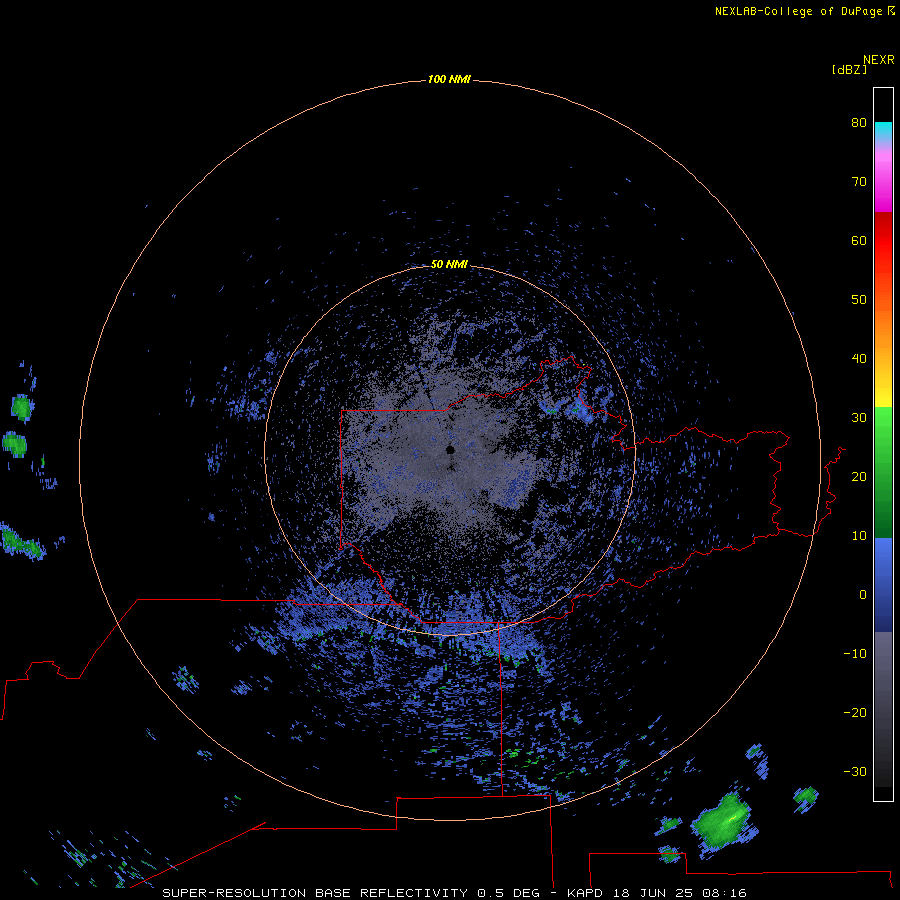This screenshot has width=900, height=900.
Task: Click the 40 value on the dBZ scale
Action: coord(859,359)
